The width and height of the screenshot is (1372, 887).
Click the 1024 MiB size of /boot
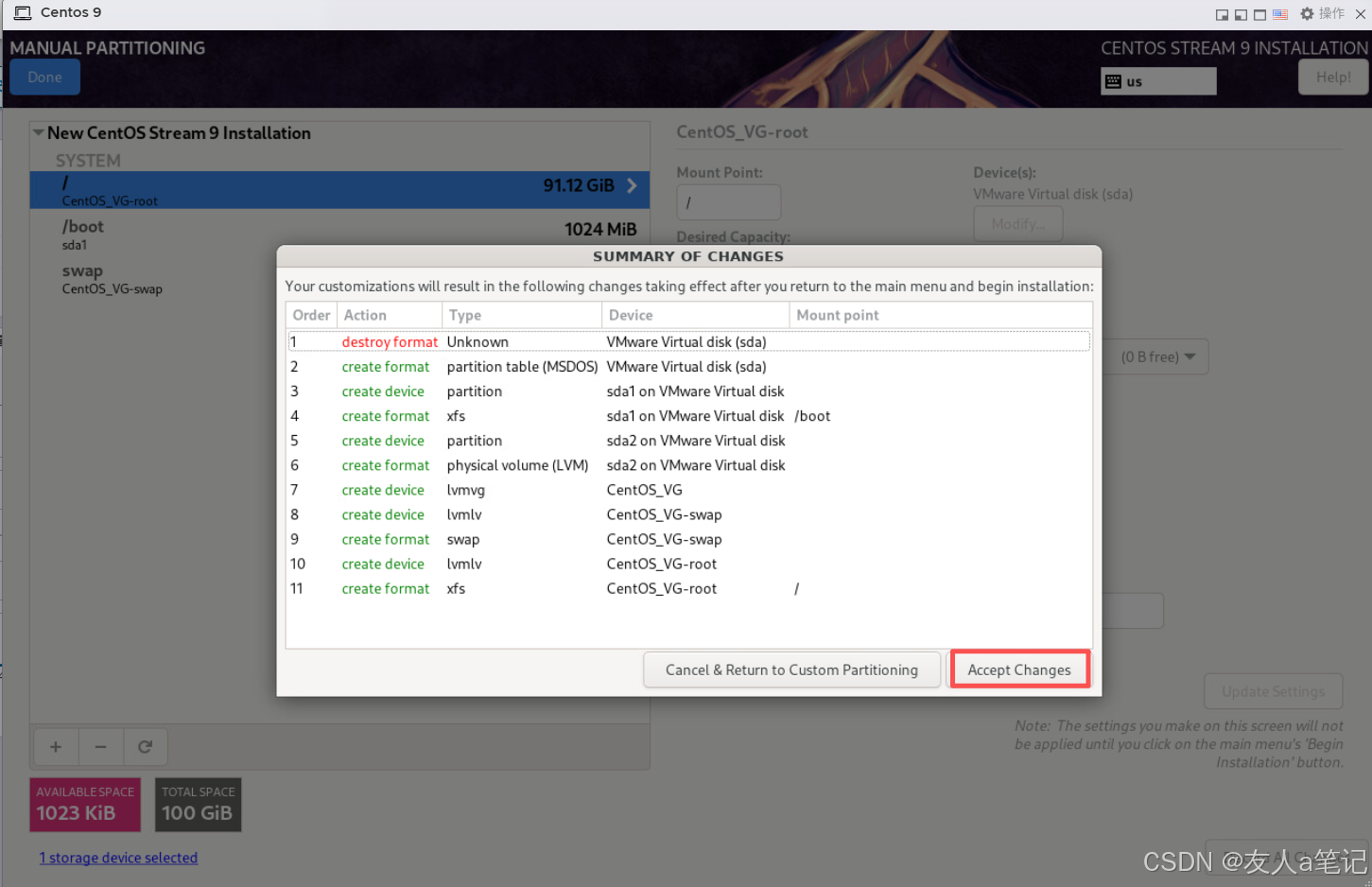pyautogui.click(x=600, y=229)
